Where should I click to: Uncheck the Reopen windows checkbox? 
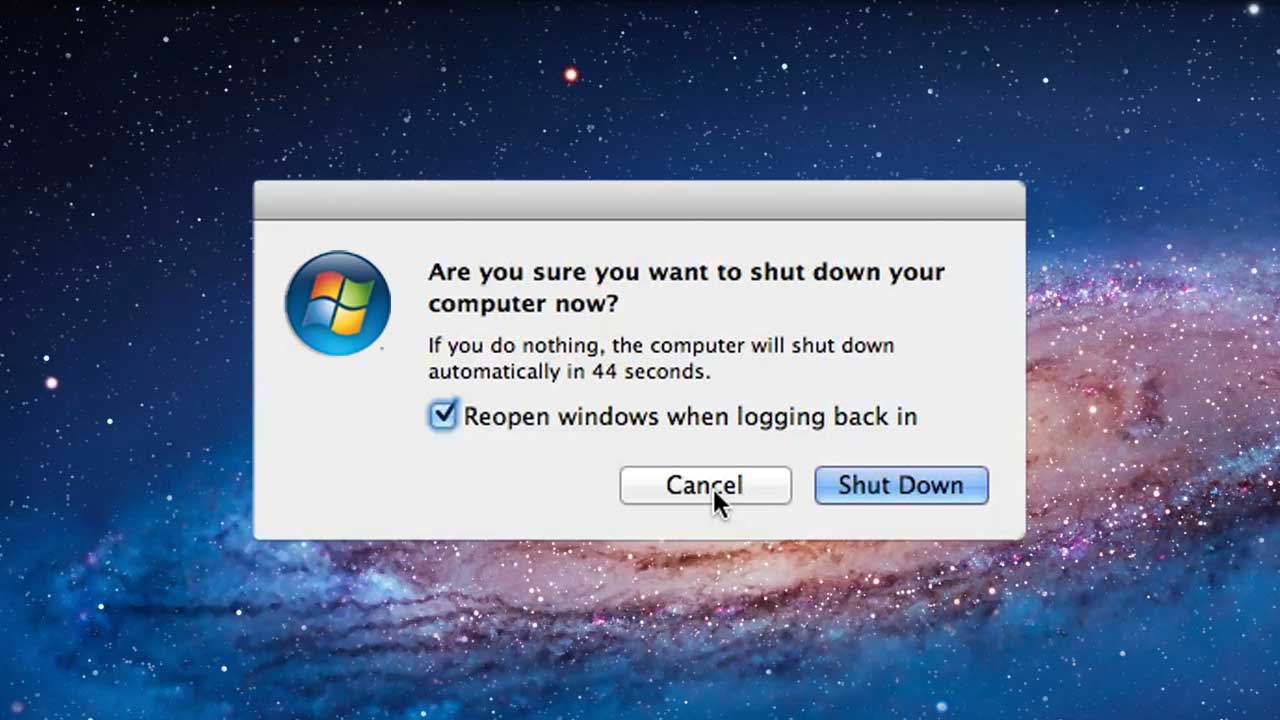(x=442, y=415)
